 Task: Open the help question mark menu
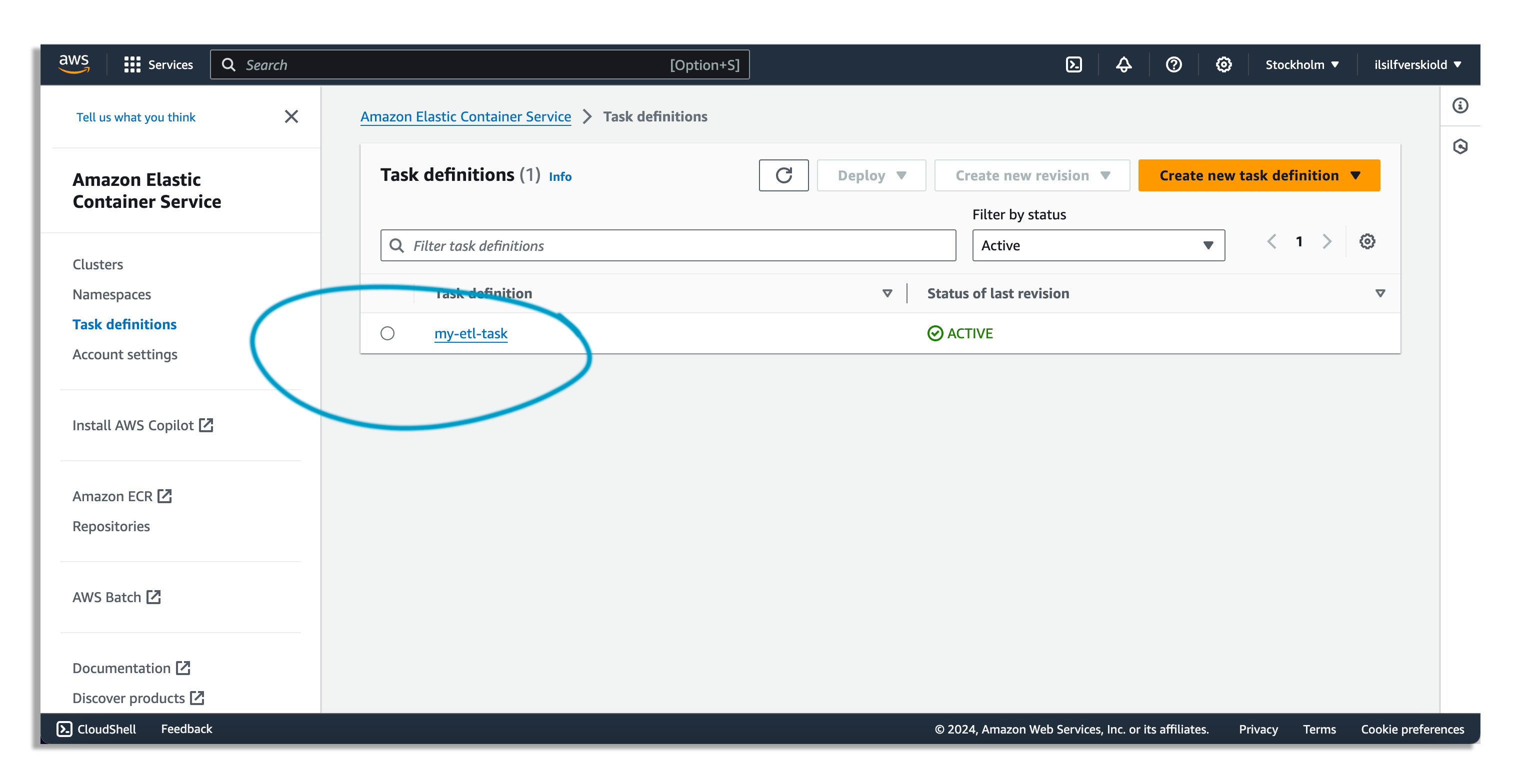pyautogui.click(x=1173, y=65)
